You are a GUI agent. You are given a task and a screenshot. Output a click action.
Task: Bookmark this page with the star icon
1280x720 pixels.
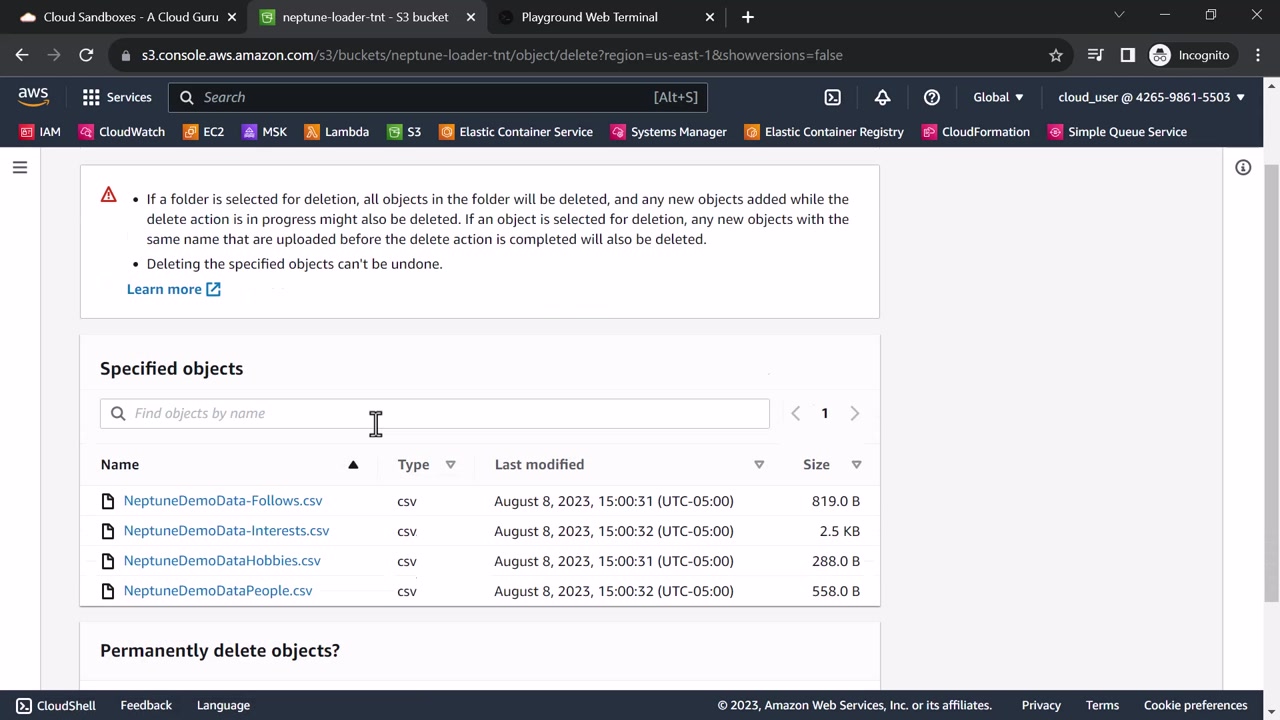1055,55
